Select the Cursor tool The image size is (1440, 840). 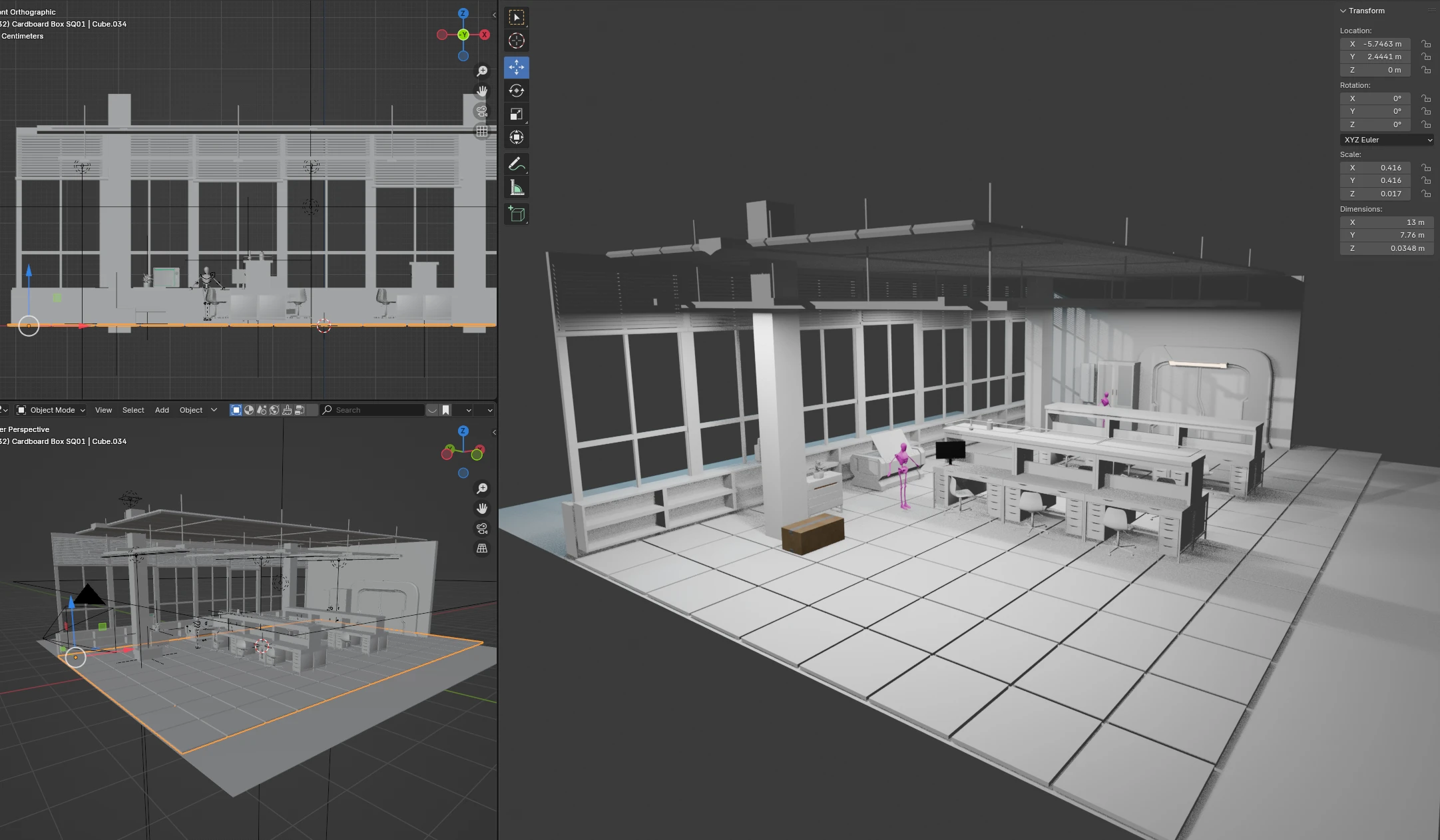tap(517, 41)
